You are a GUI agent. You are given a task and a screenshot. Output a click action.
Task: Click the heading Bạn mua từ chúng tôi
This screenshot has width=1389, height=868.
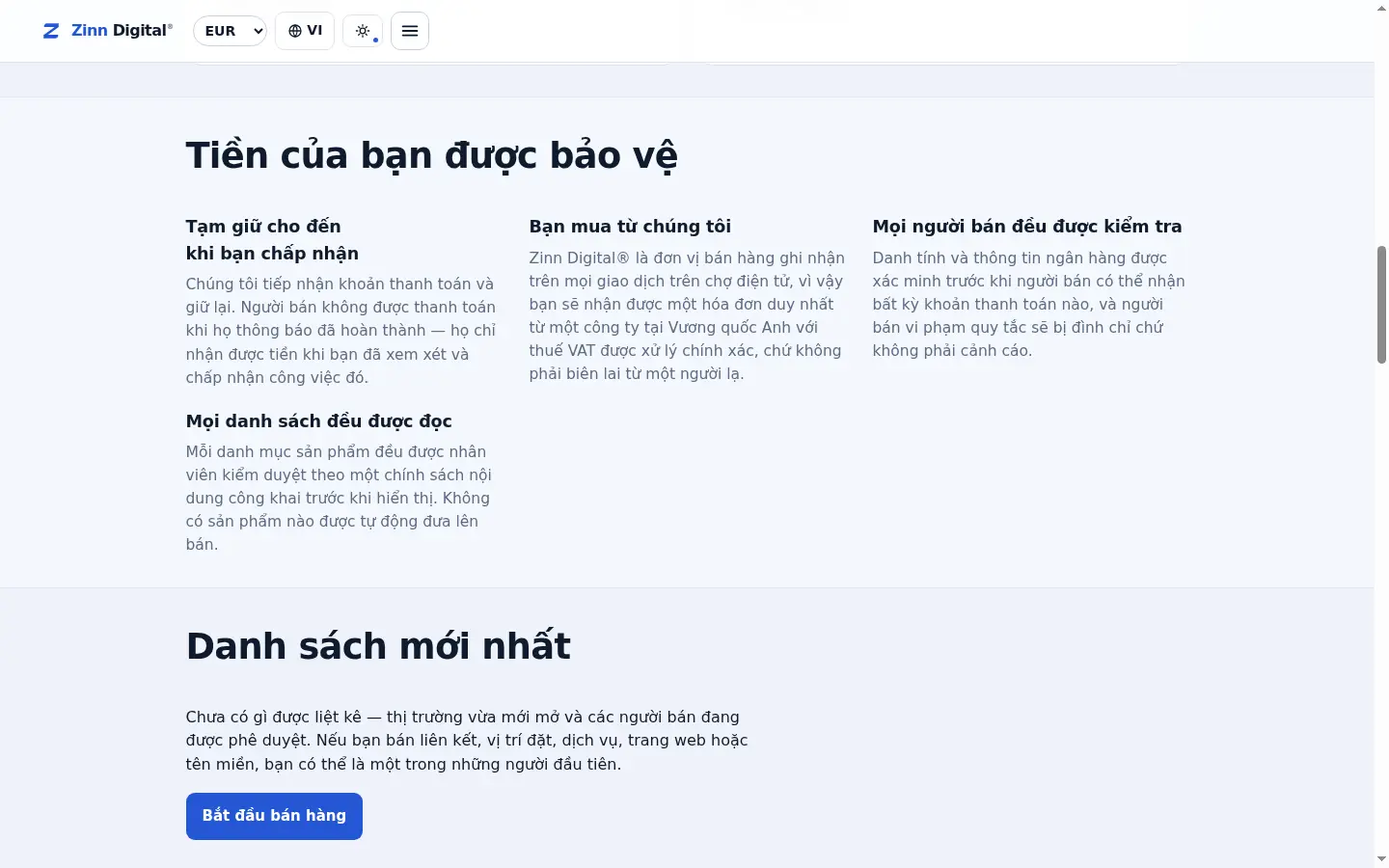tap(630, 227)
